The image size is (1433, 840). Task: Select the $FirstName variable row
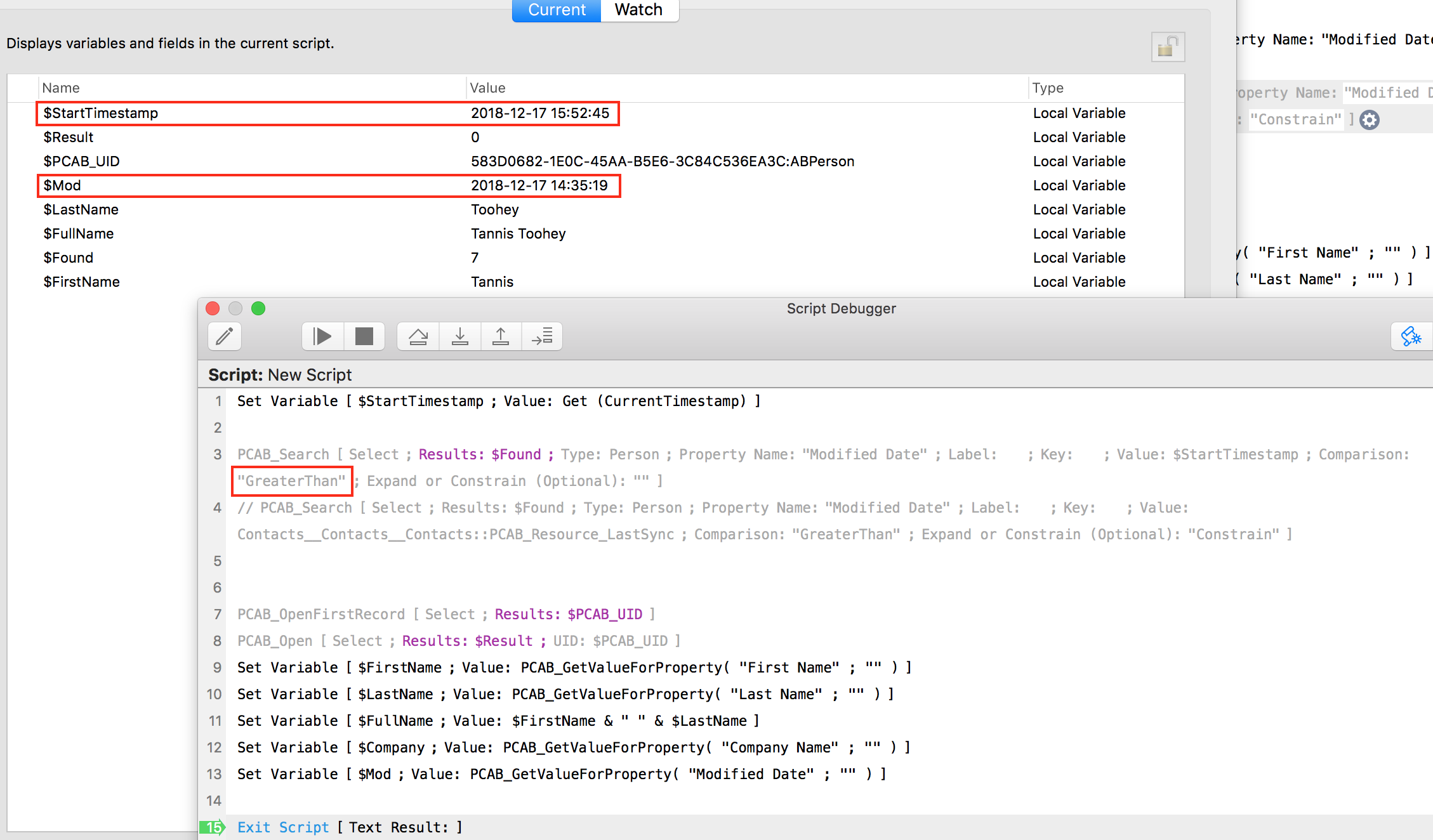pos(596,282)
